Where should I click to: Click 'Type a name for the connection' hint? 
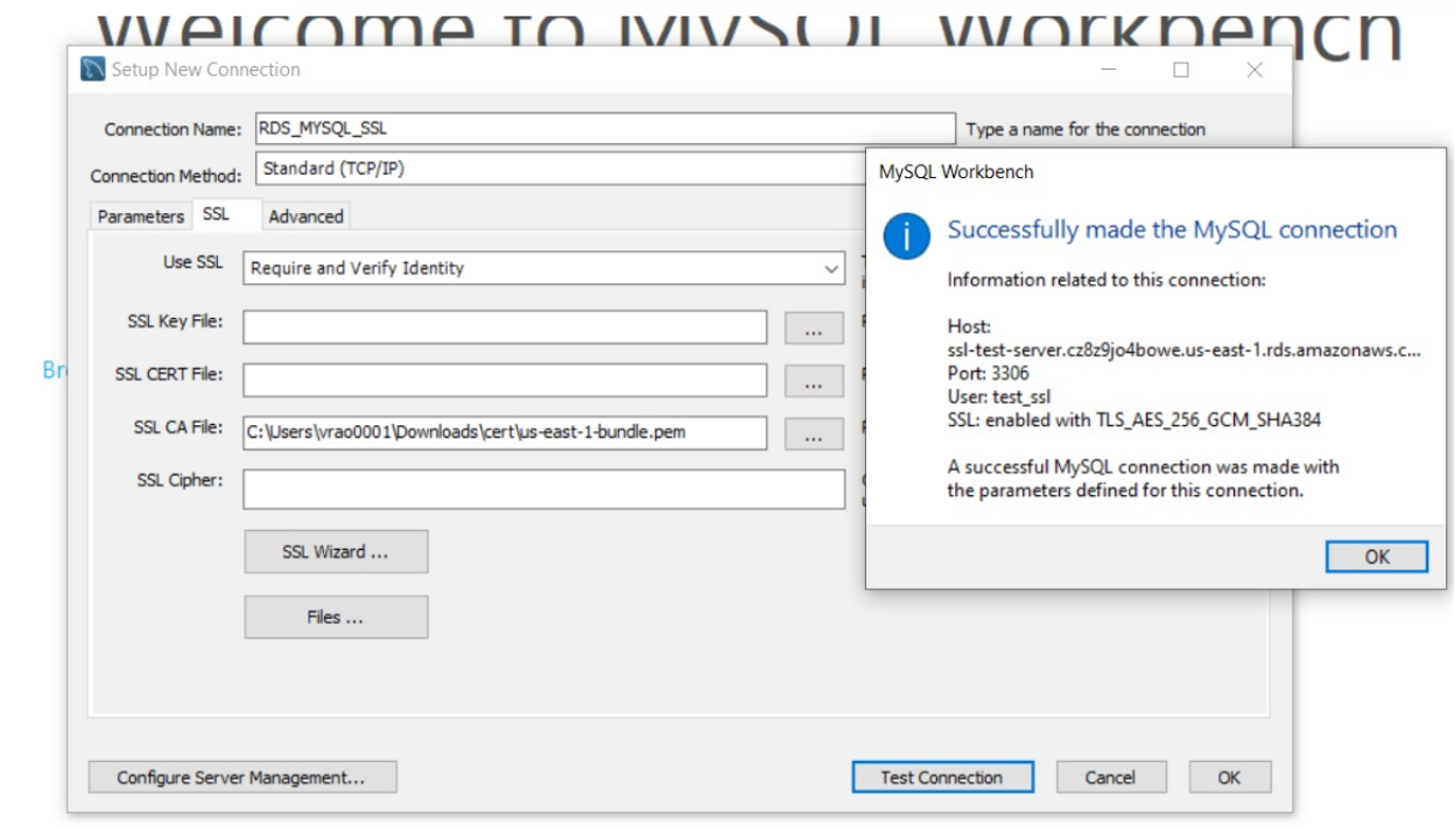point(1085,129)
